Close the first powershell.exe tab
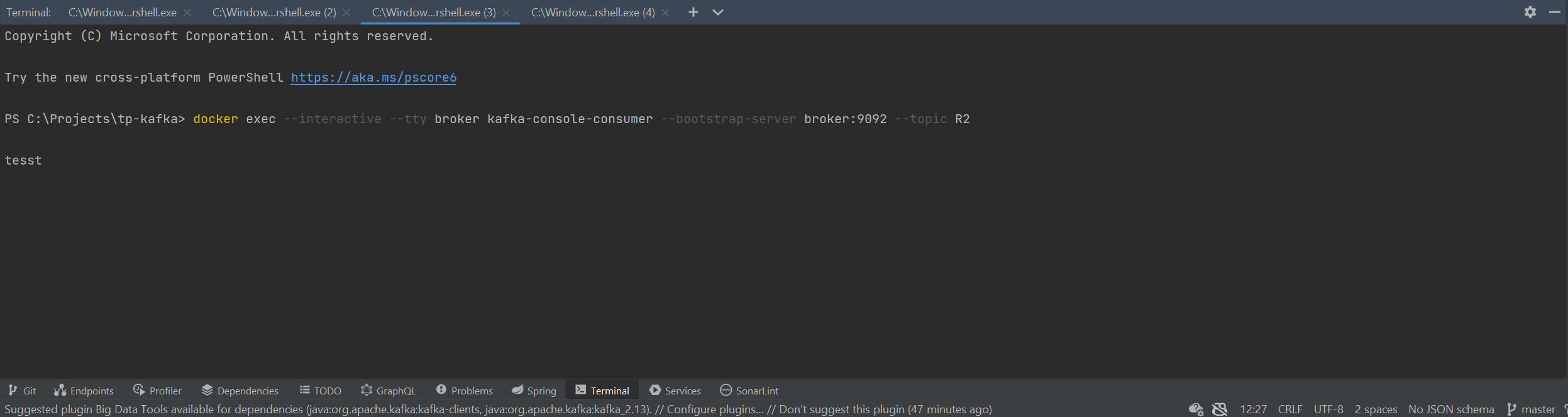Screen dimensions: 1568x417 pos(187,13)
